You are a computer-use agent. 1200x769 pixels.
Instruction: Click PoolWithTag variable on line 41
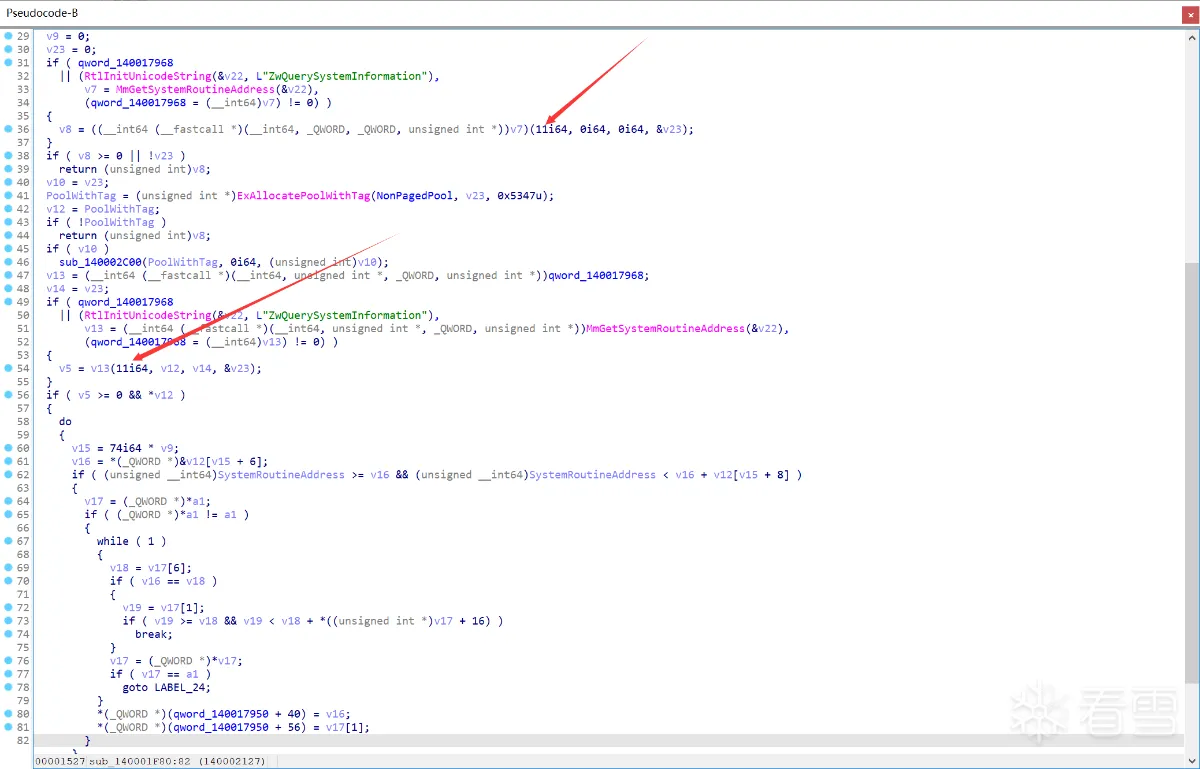[x=81, y=195]
